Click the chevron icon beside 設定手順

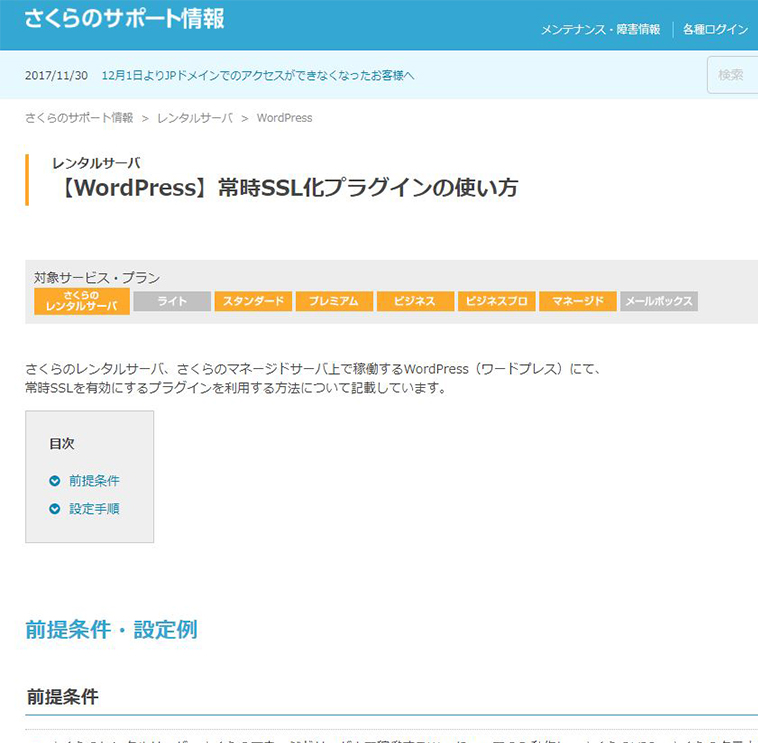click(55, 509)
